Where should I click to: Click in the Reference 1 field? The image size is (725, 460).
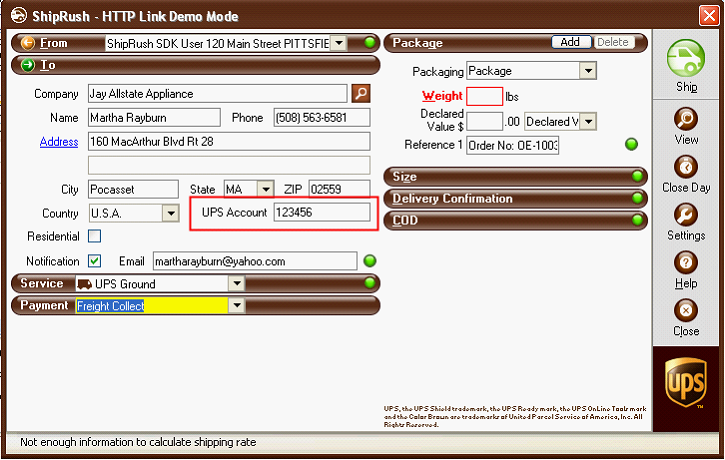pos(512,145)
